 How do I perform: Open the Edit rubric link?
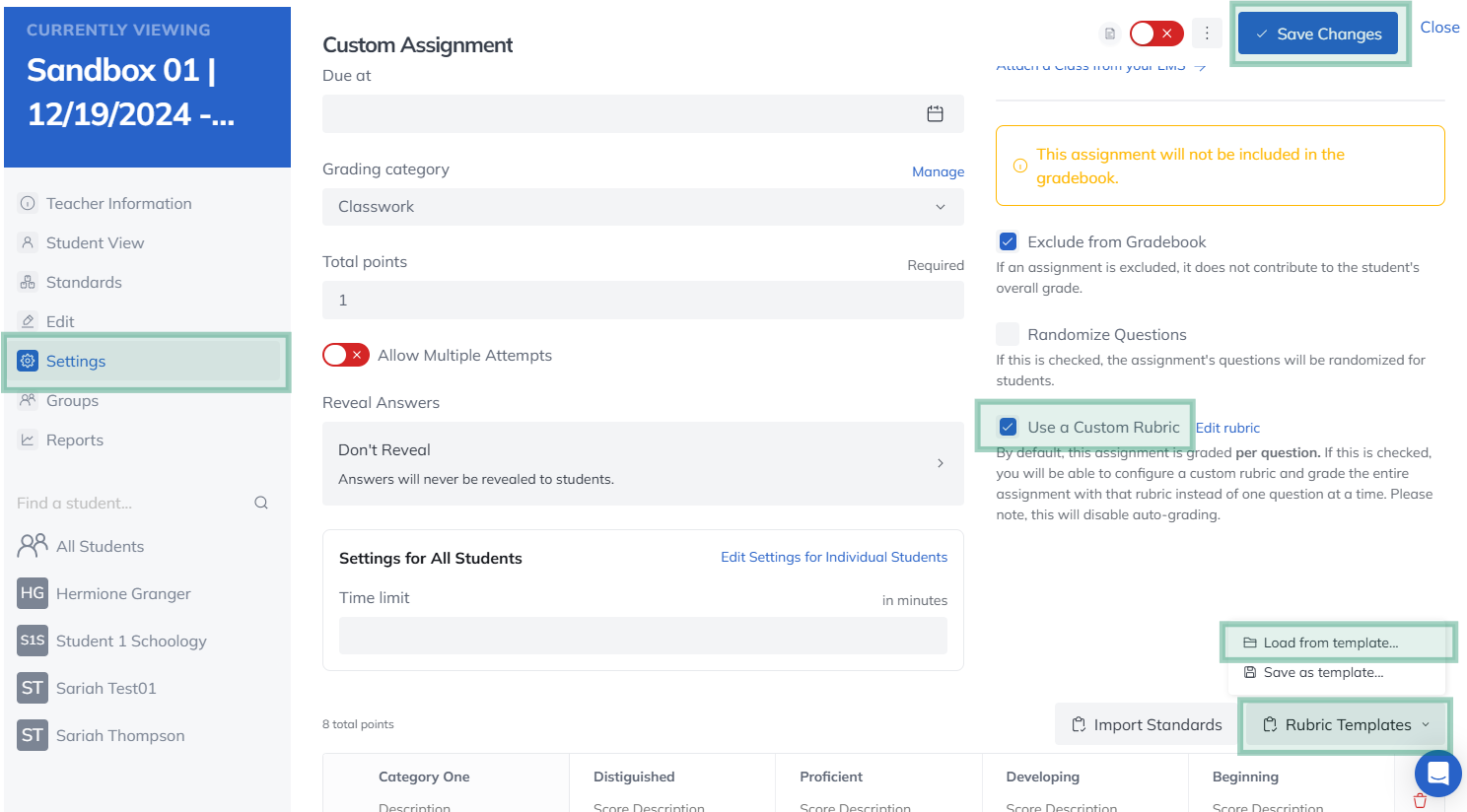click(1227, 428)
